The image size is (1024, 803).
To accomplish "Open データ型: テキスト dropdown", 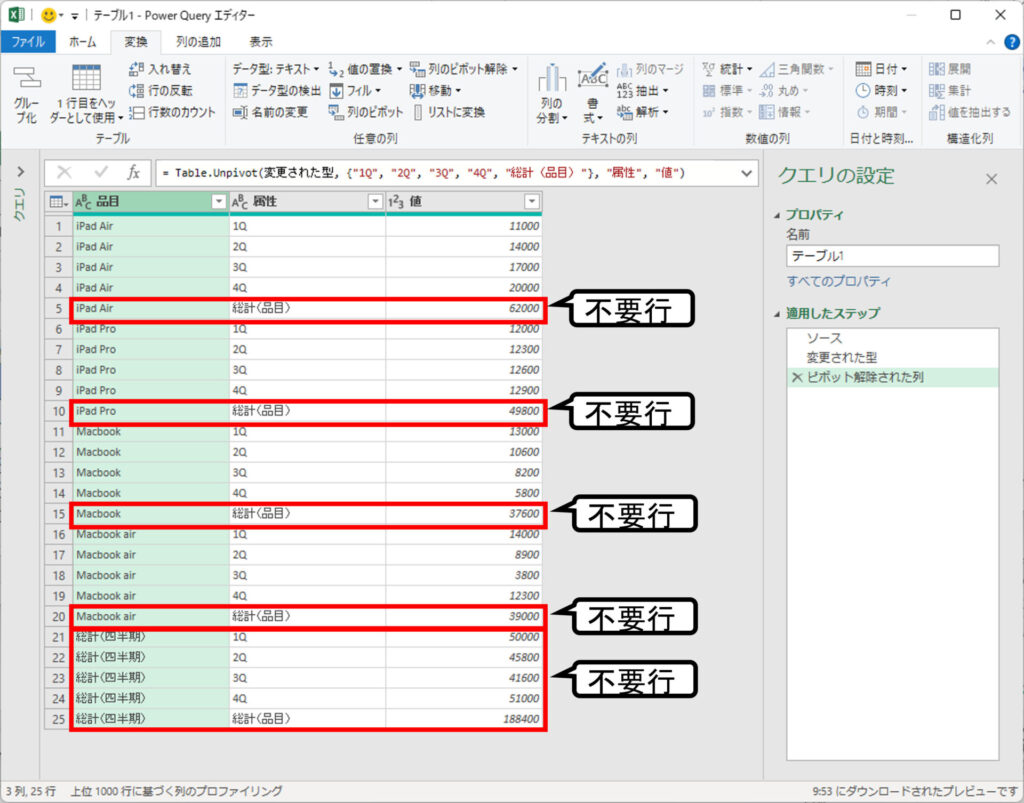I will click(276, 69).
